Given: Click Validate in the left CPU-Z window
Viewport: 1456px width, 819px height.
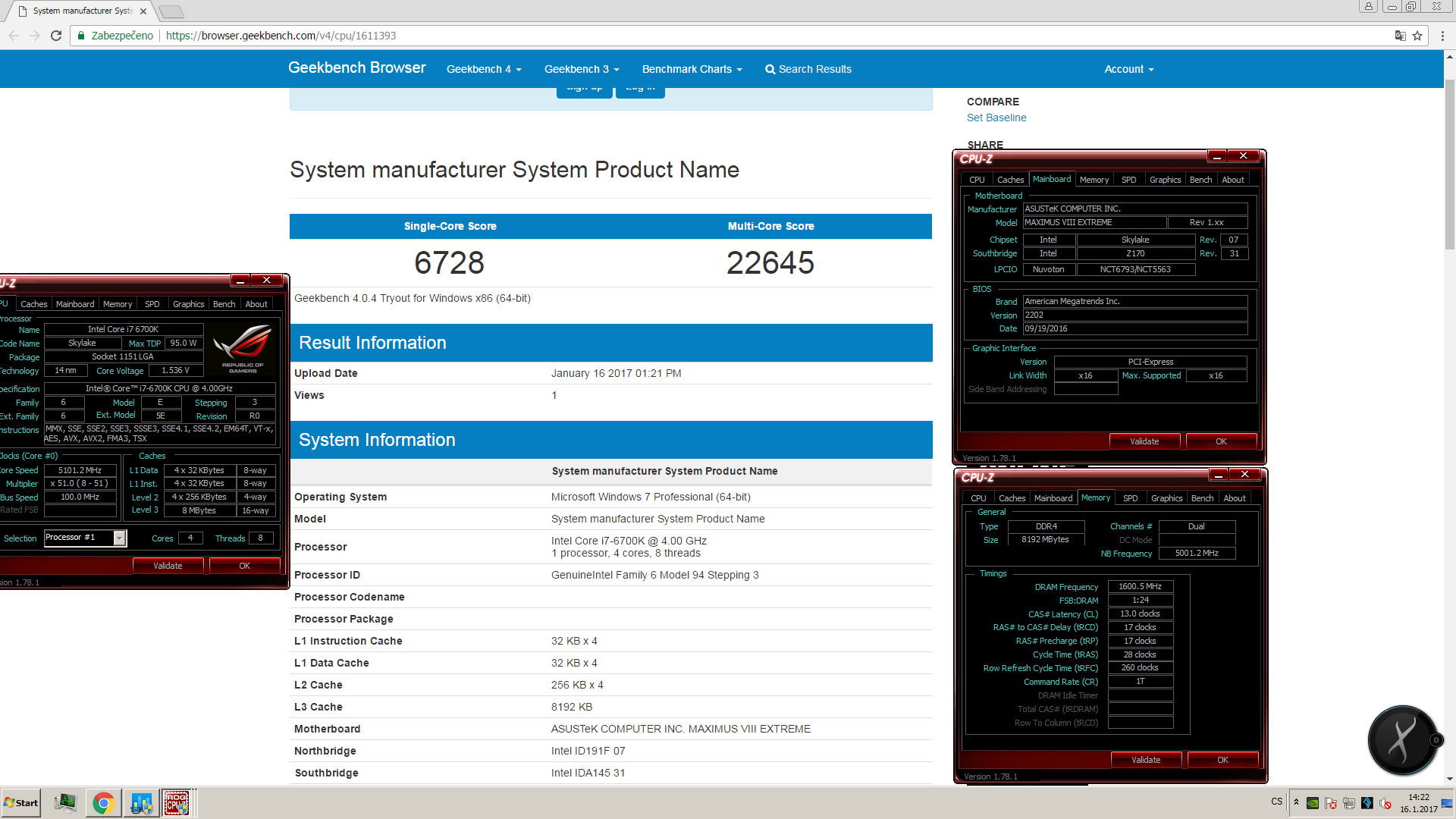Looking at the screenshot, I should coord(168,566).
